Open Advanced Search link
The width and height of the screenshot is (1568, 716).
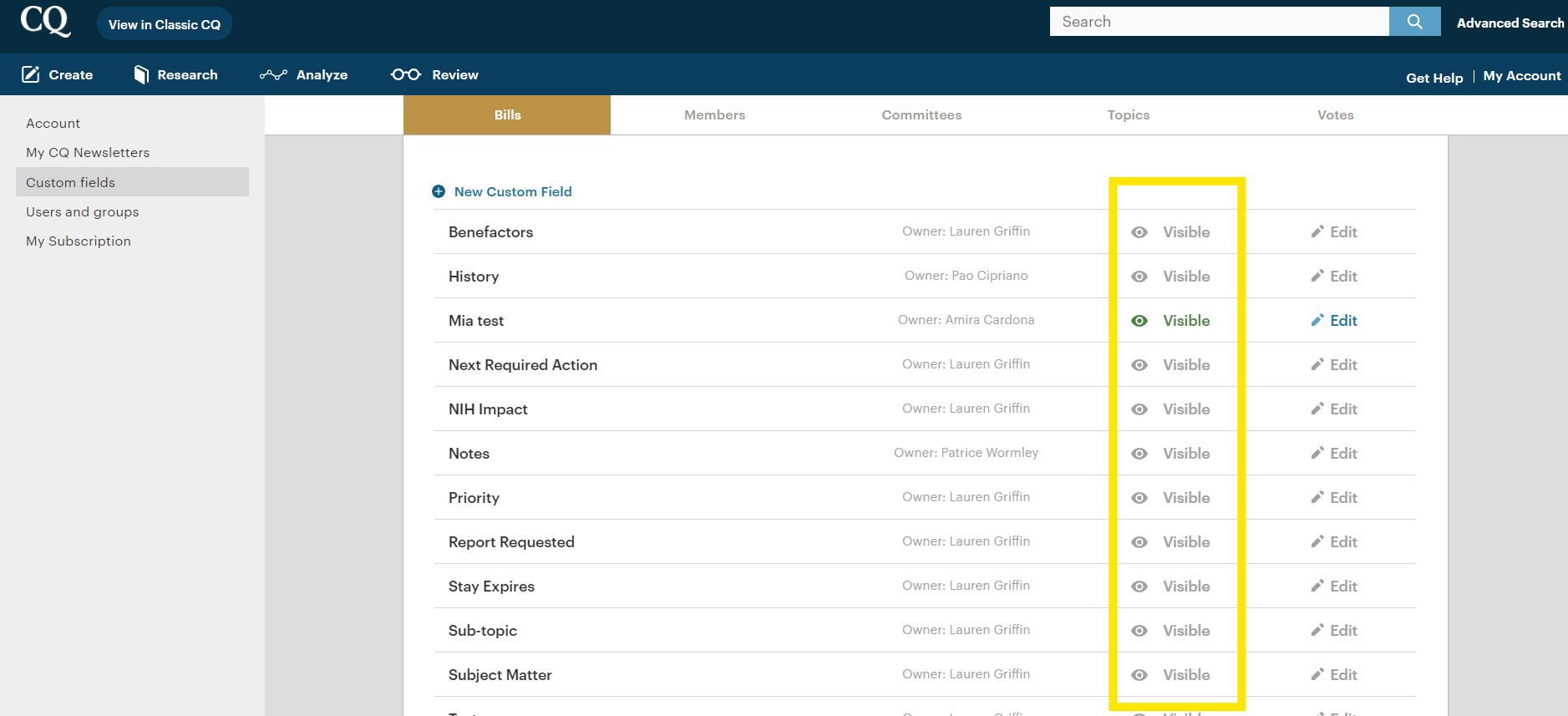pos(1510,23)
